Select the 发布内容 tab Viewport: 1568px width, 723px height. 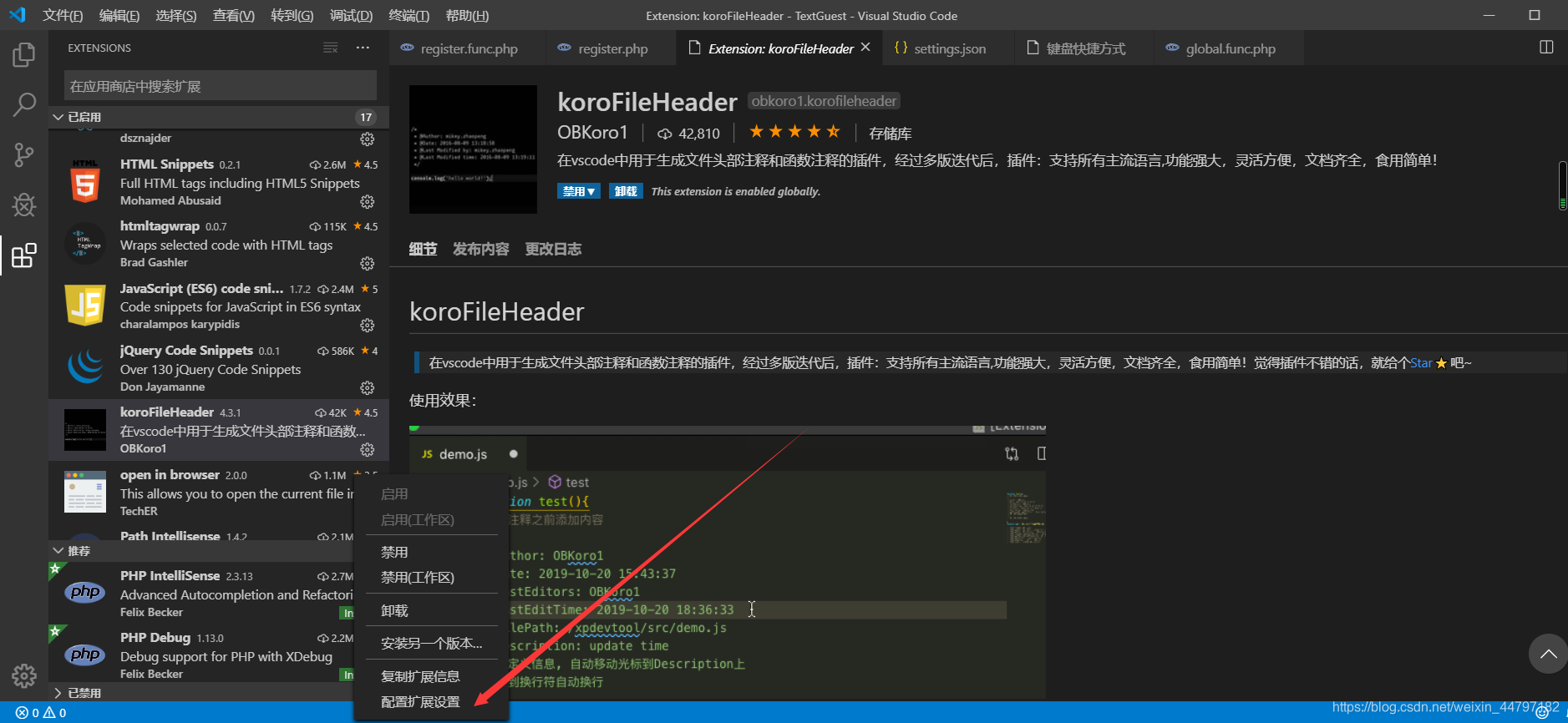481,249
